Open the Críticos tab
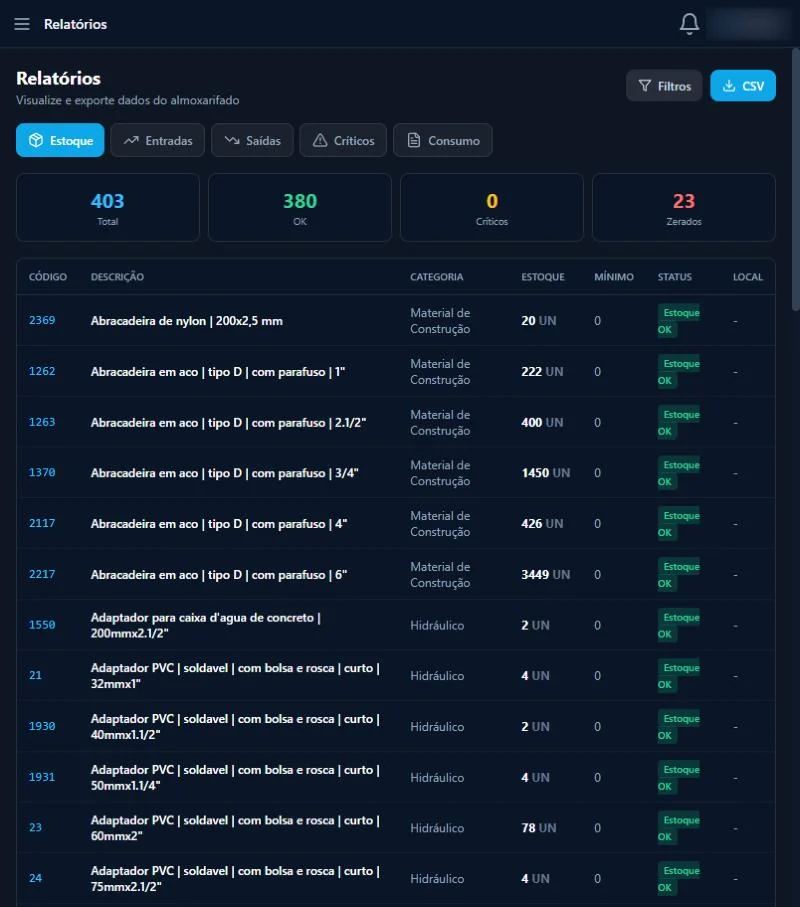This screenshot has height=907, width=800. [343, 140]
